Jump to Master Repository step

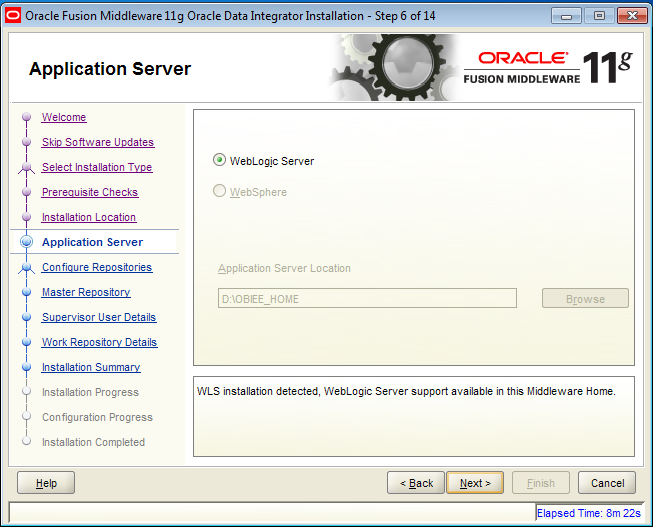point(86,292)
